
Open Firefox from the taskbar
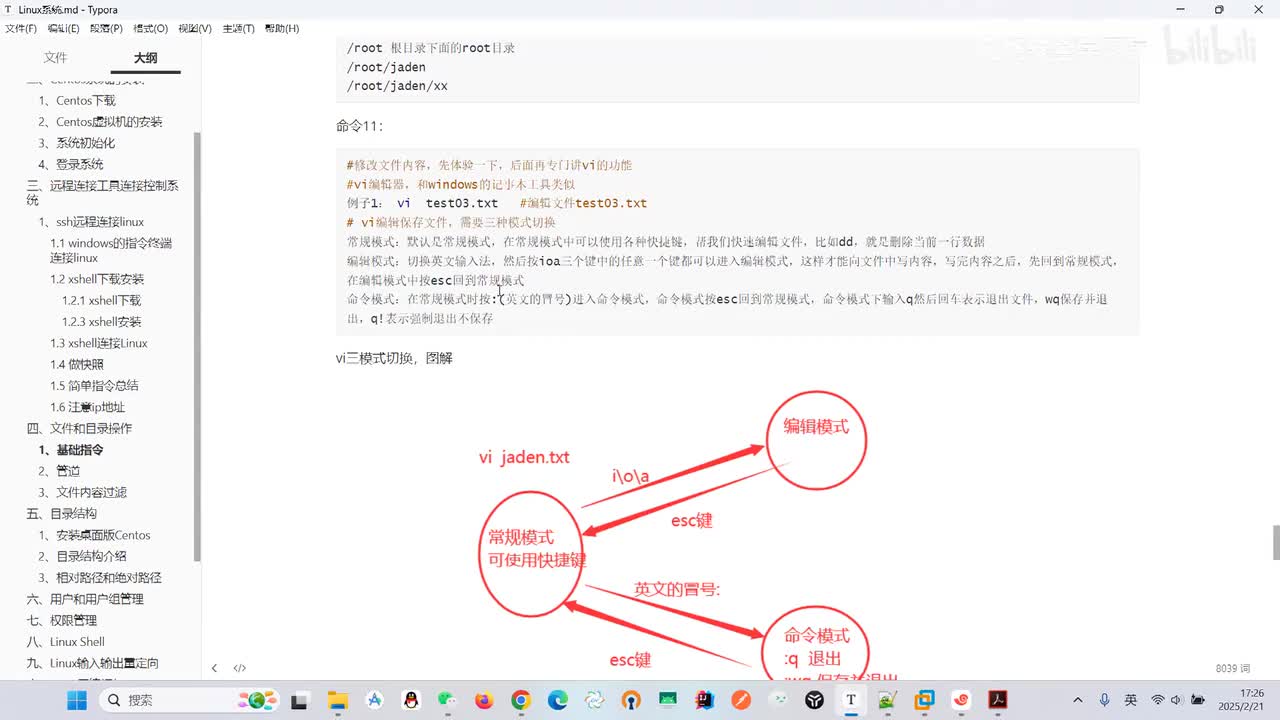484,700
